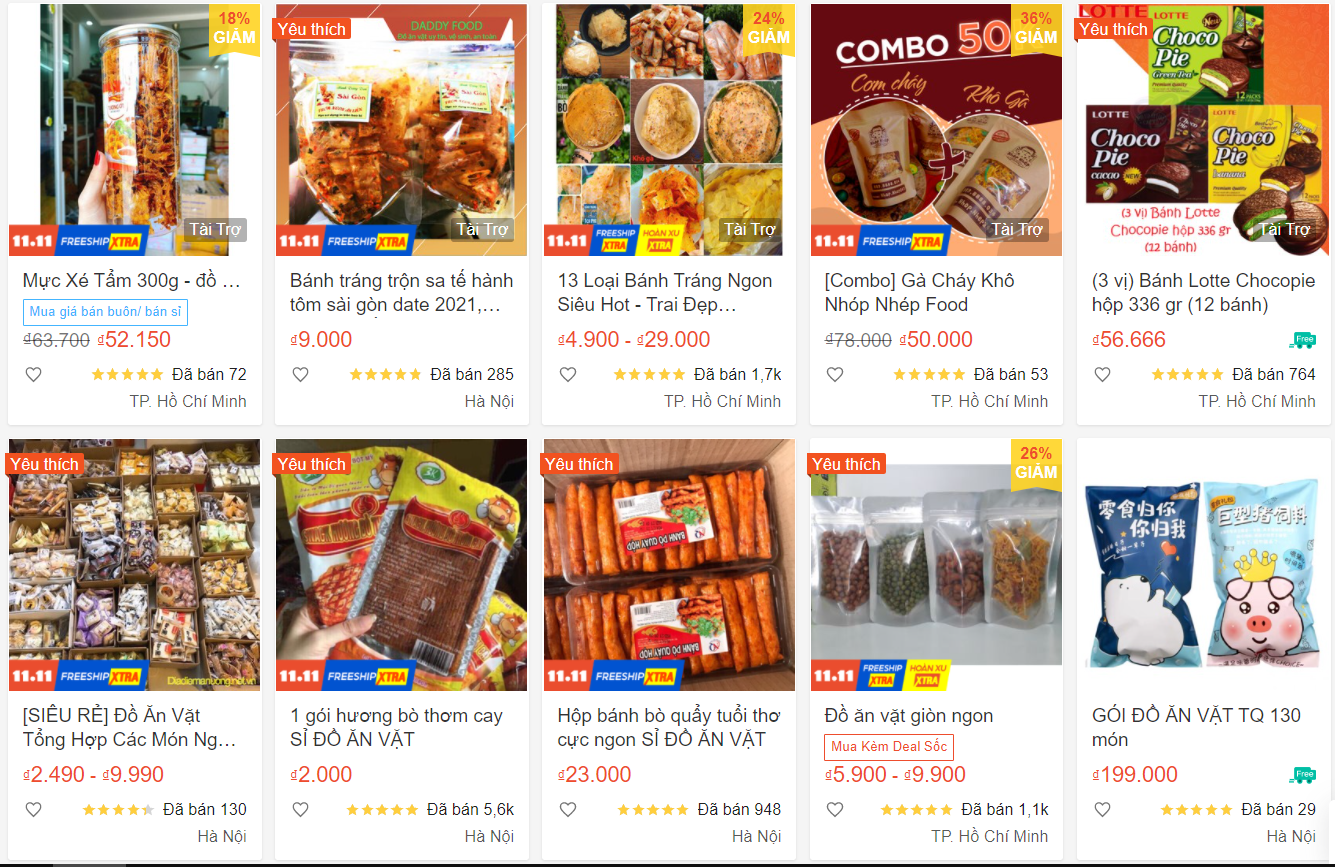The width and height of the screenshot is (1335, 867).
Task: Click the 26% GIẢM discount badge
Action: (1036, 464)
